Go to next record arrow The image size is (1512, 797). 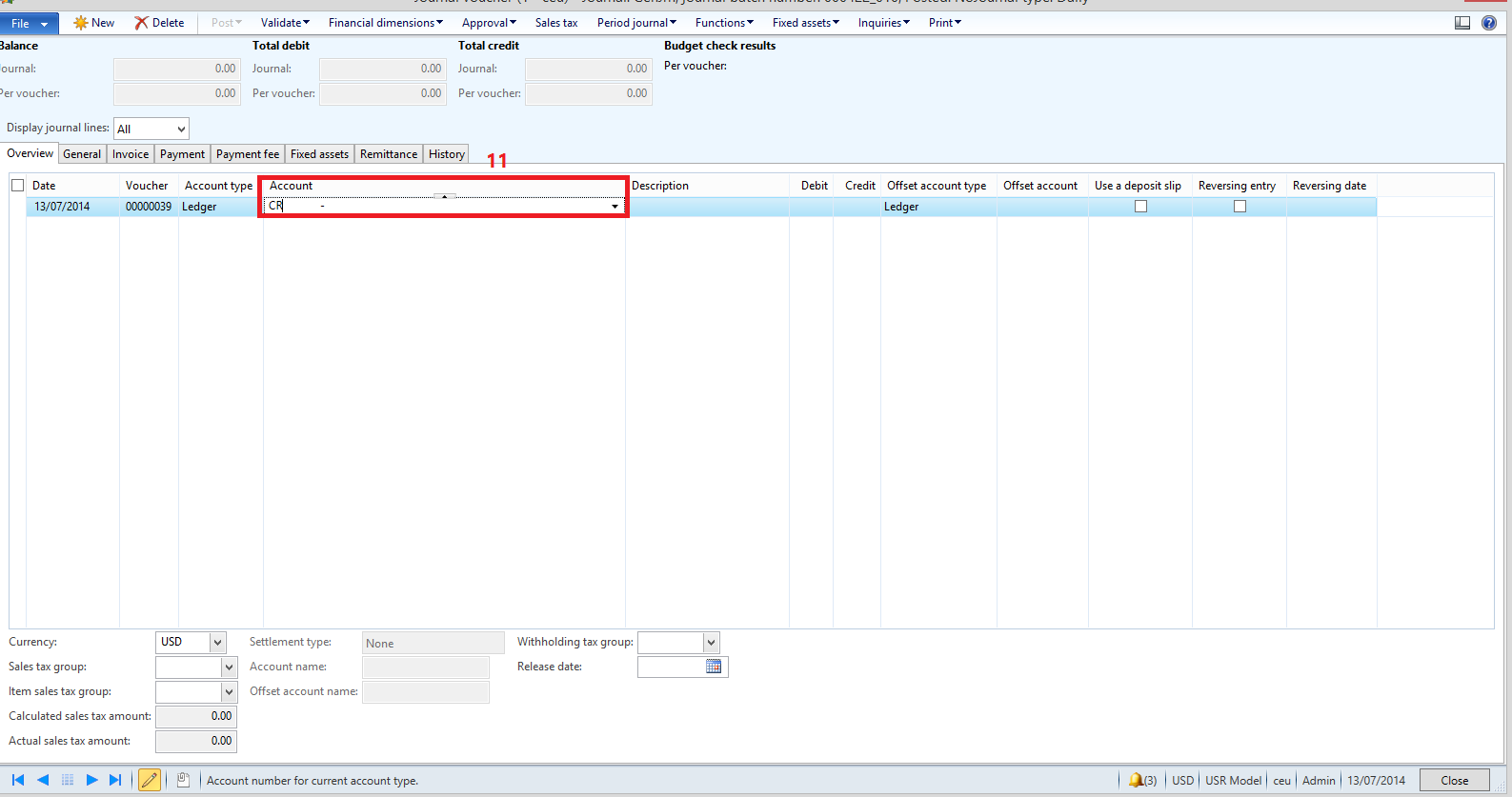click(91, 780)
